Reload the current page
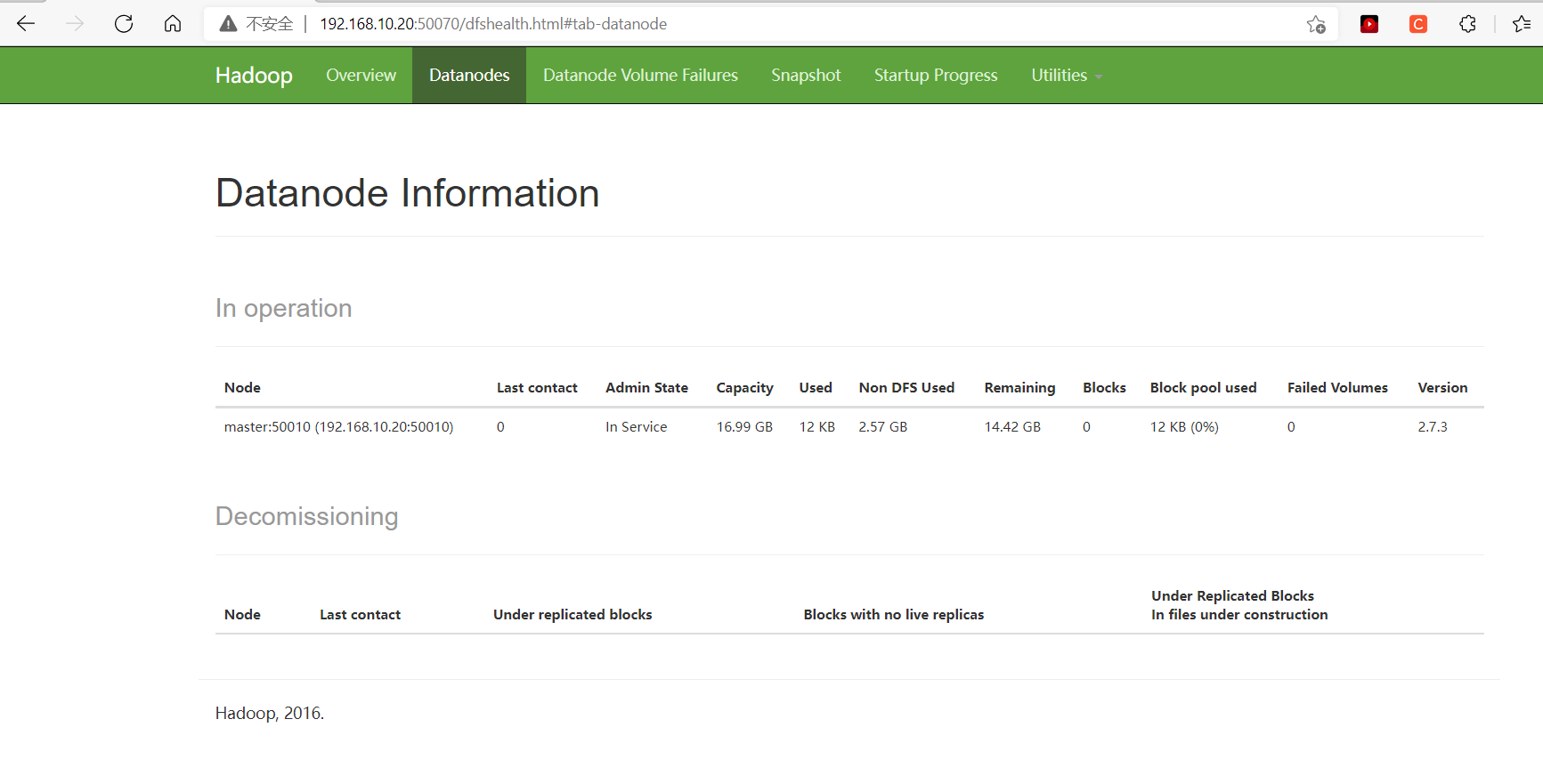The width and height of the screenshot is (1543, 784). tap(124, 24)
